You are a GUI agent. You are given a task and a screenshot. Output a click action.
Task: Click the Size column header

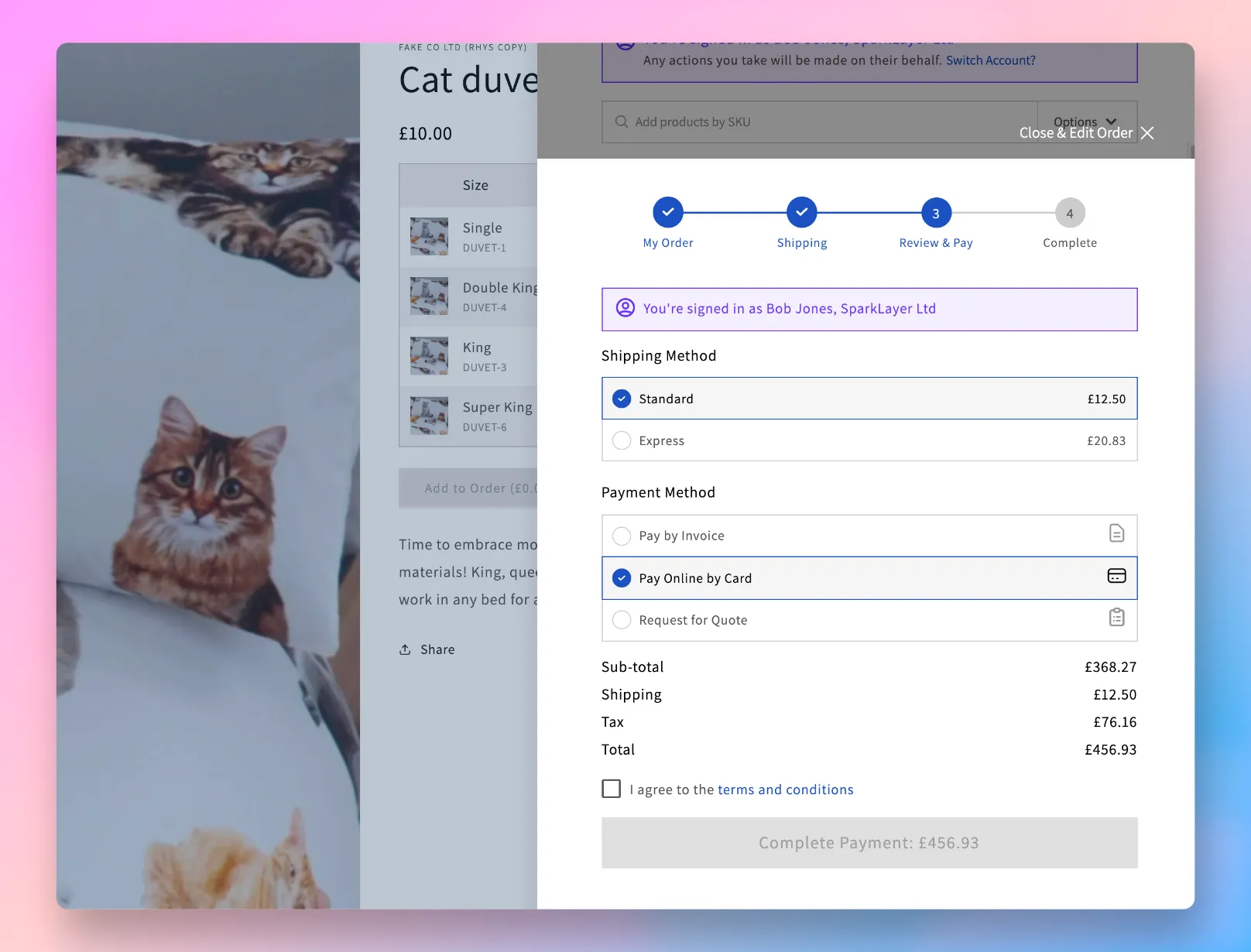475,185
